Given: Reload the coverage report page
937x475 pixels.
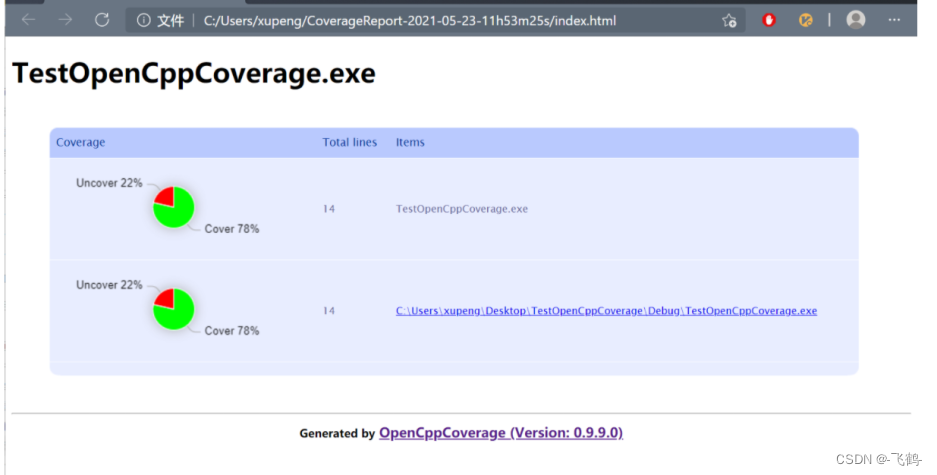Looking at the screenshot, I should pos(102,20).
